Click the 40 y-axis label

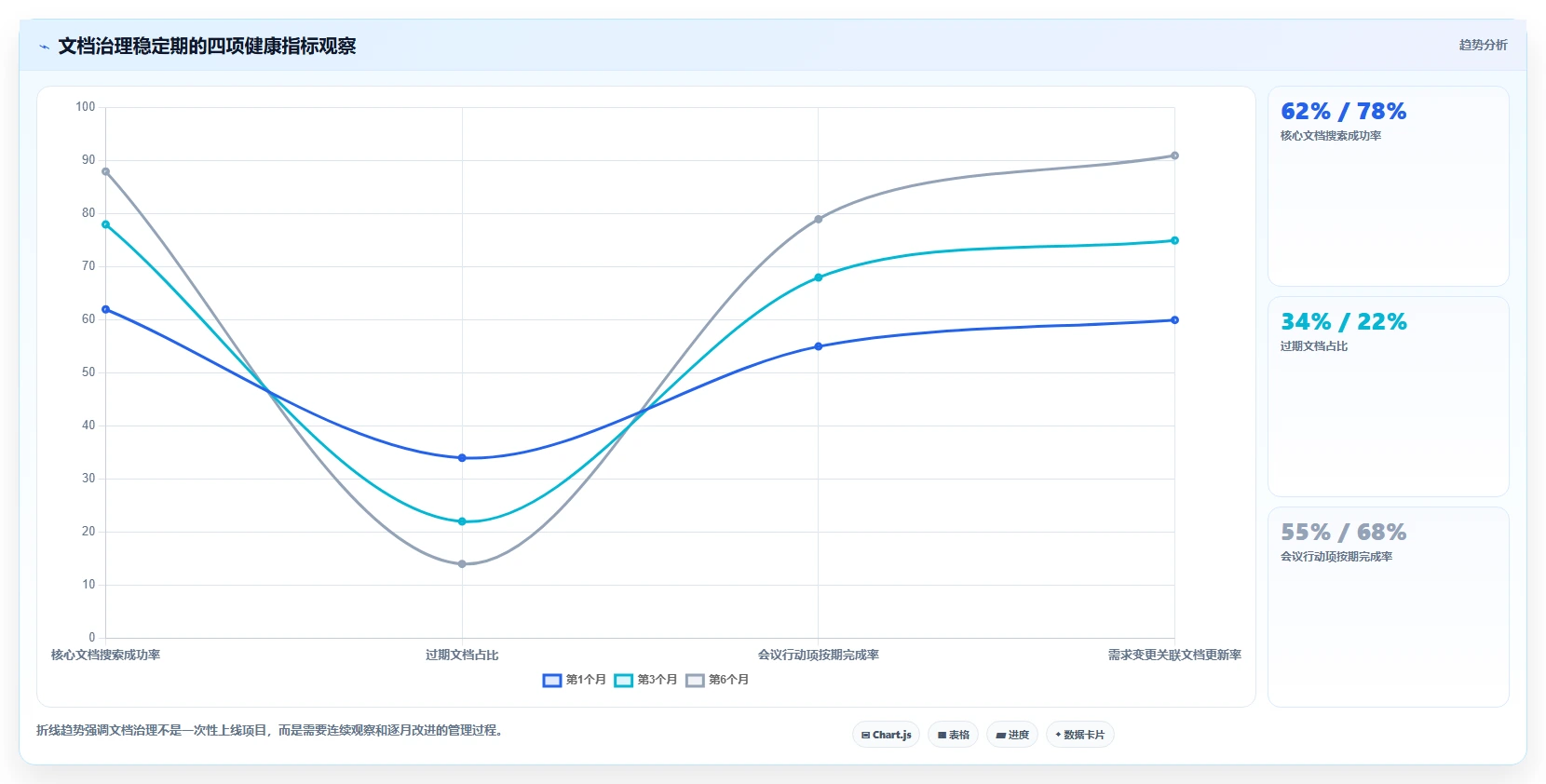88,426
